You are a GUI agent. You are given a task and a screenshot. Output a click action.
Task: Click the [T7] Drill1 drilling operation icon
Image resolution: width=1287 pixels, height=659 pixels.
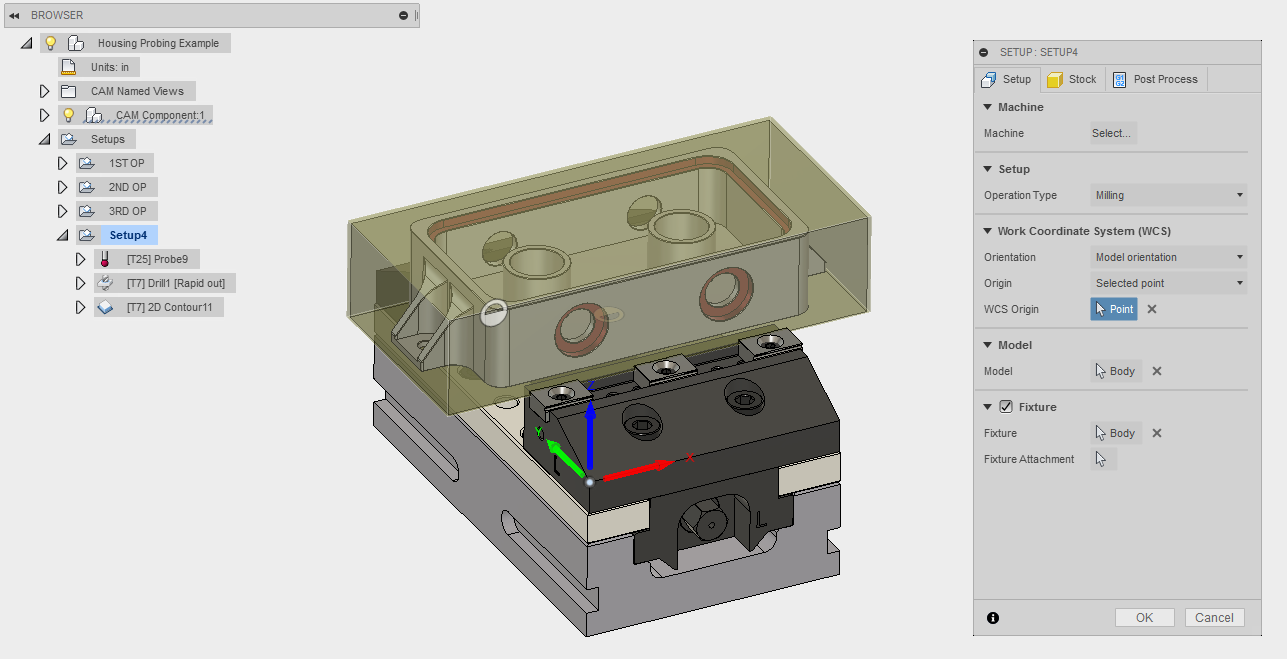(x=104, y=282)
